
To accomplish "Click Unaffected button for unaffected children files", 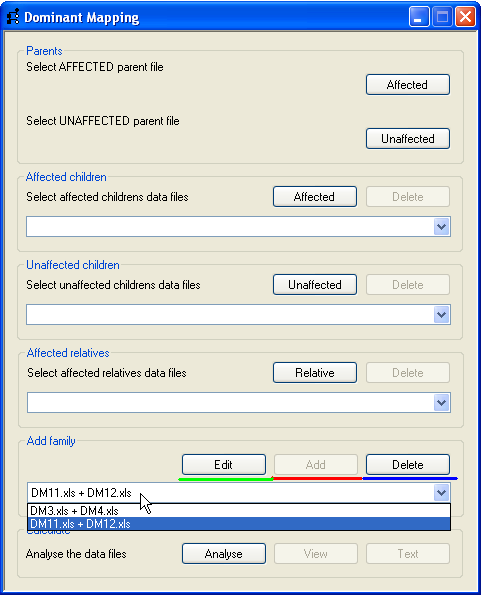I will (x=315, y=284).
